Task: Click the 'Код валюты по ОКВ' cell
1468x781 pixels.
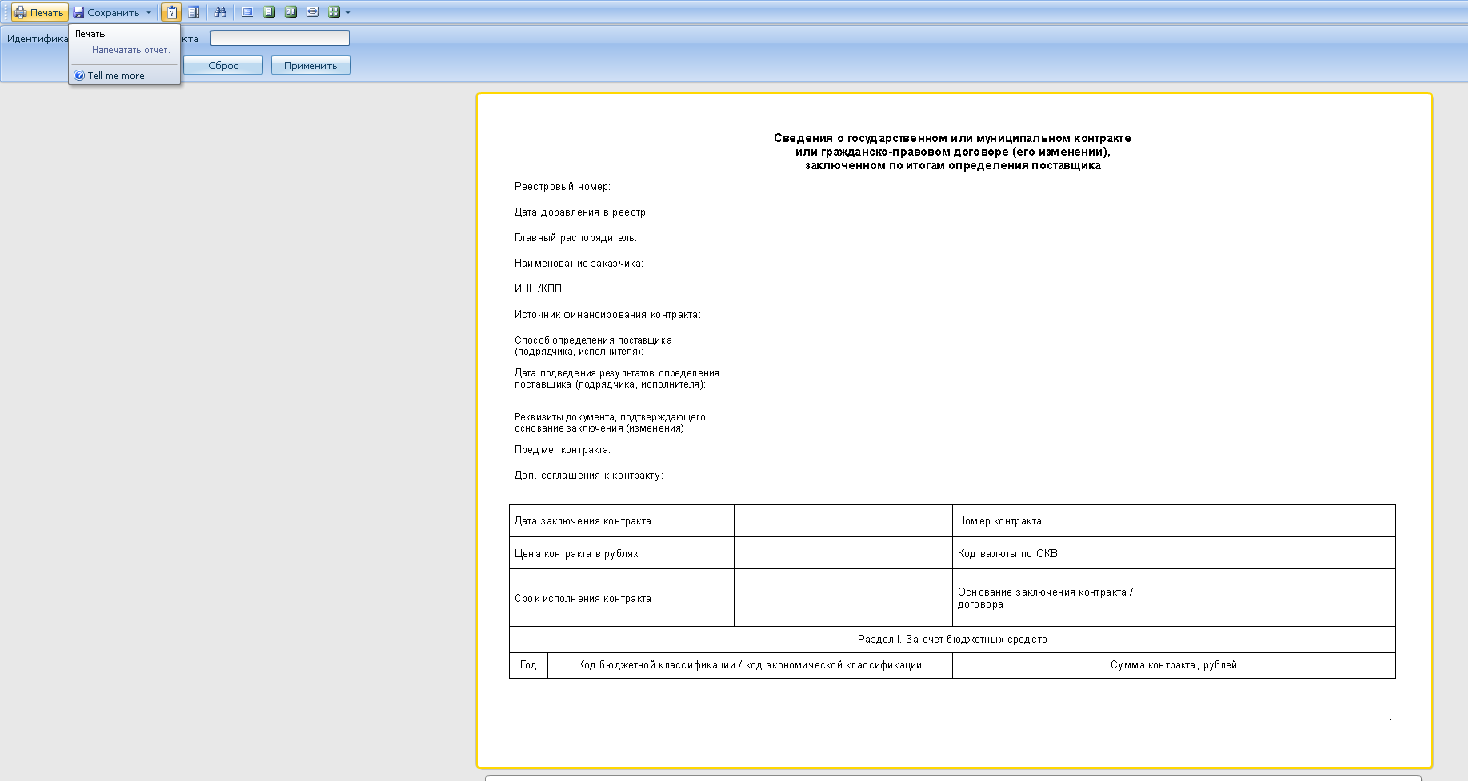Action: [x=1174, y=553]
